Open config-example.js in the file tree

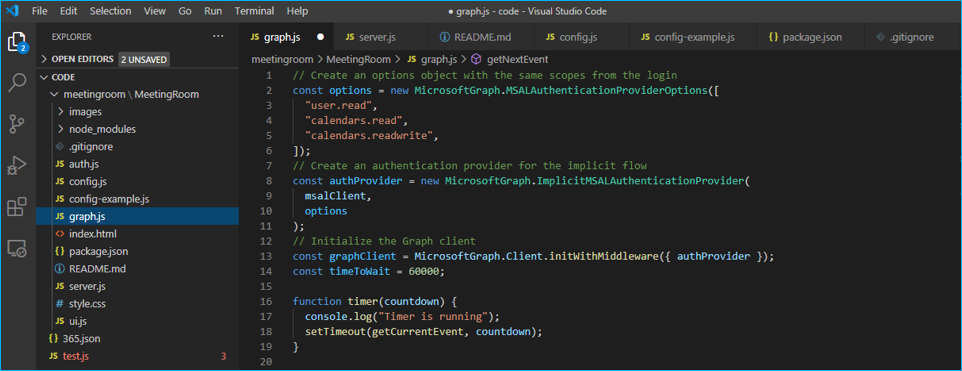pos(137,199)
